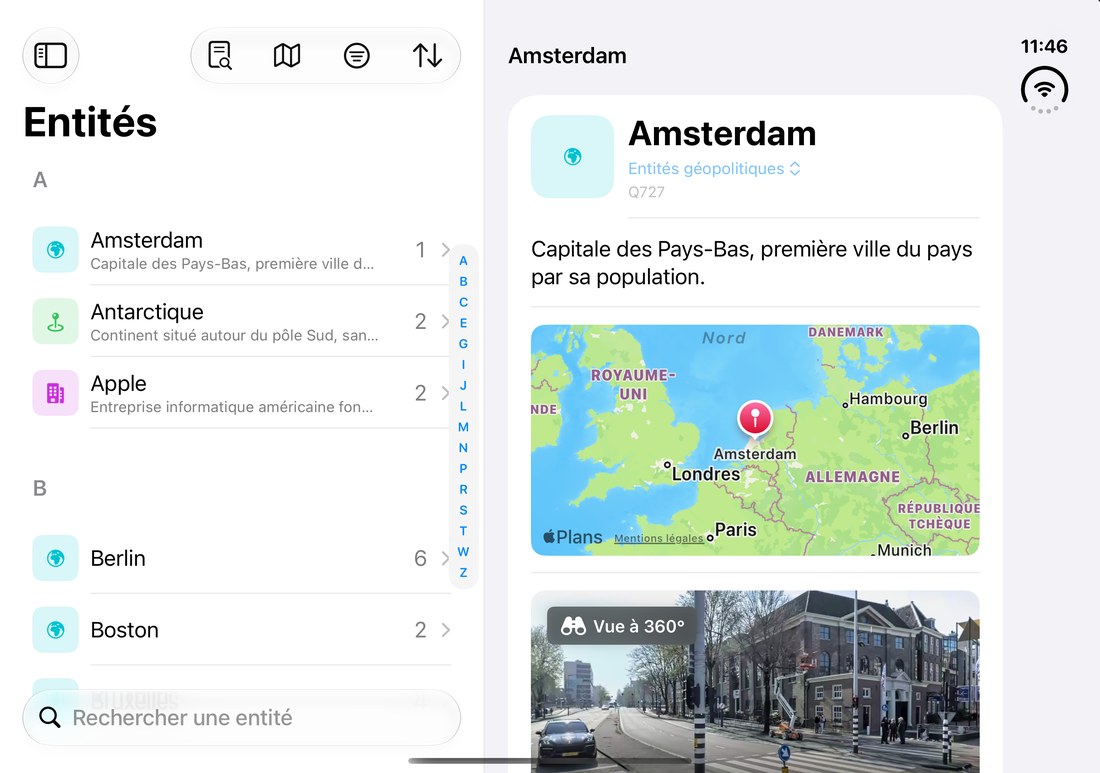1100x773 pixels.
Task: Open the document search toolbar icon
Action: point(220,55)
